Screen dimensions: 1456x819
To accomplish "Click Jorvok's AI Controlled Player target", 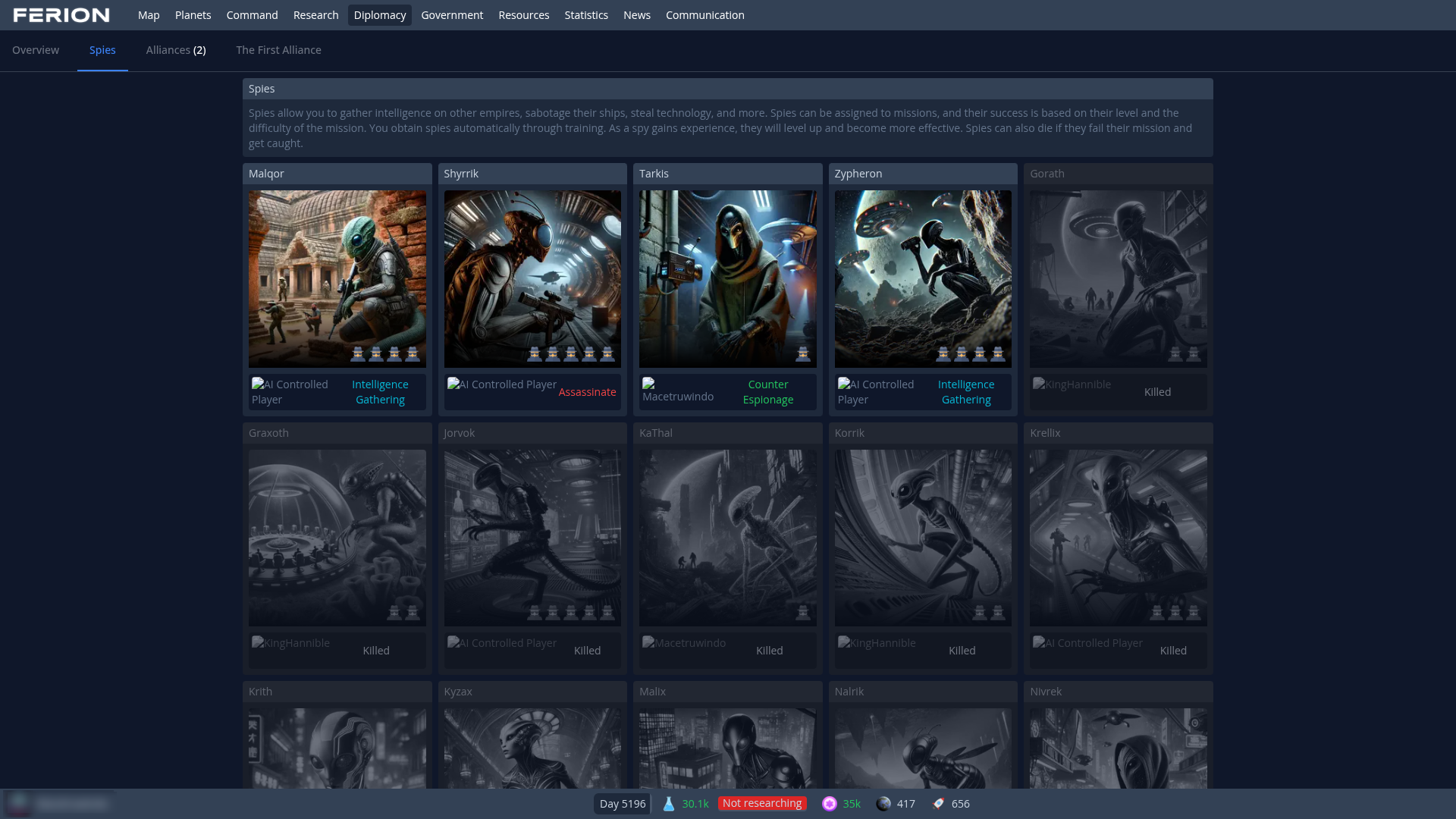I will 502,643.
